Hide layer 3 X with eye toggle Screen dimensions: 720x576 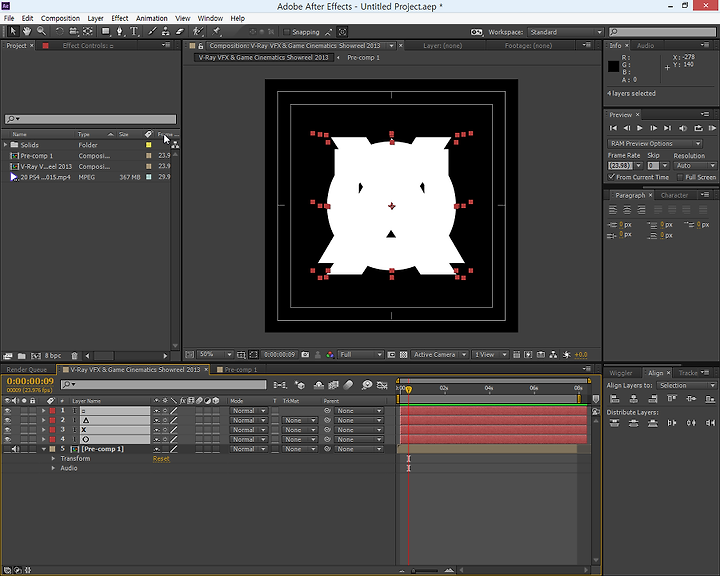pyautogui.click(x=7, y=430)
